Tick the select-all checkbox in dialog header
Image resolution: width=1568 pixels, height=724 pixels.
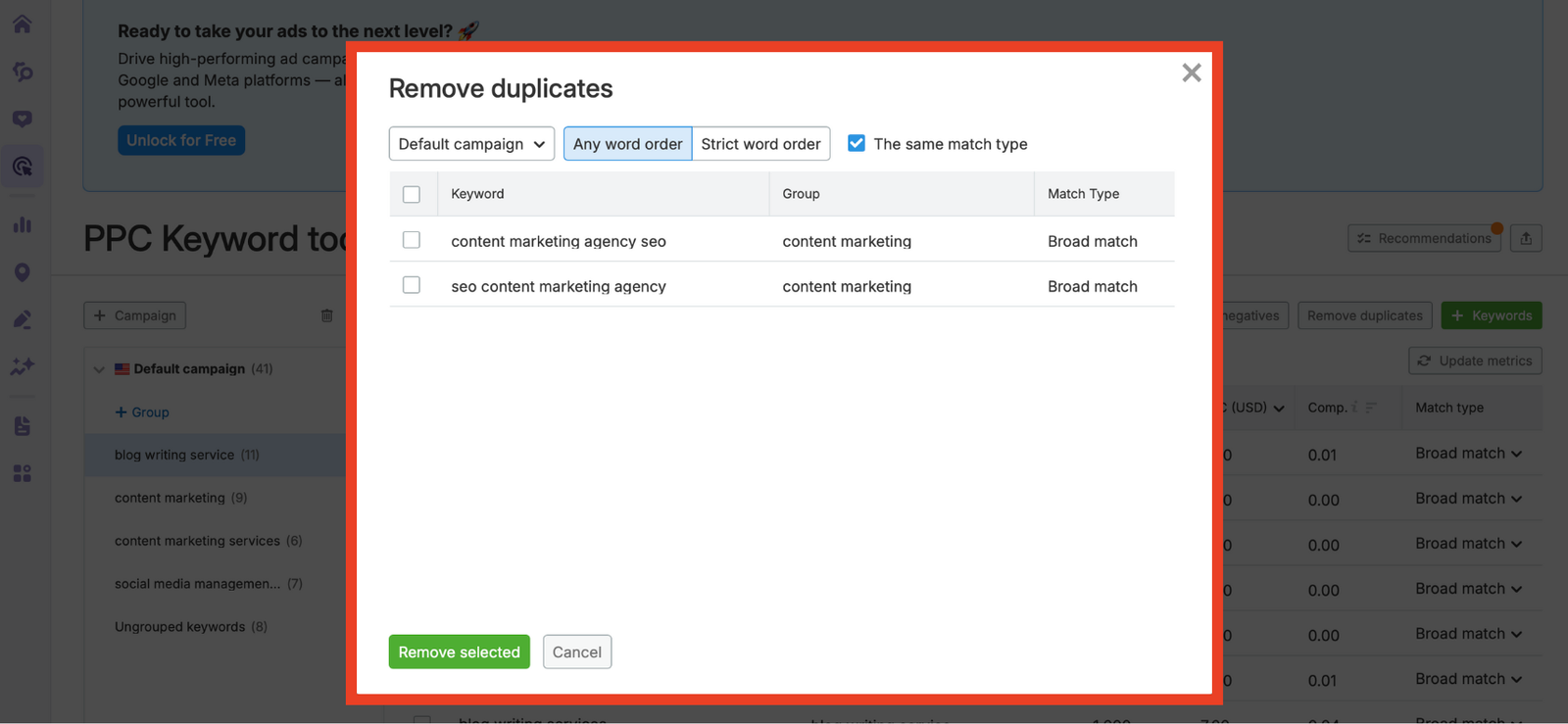pyautogui.click(x=412, y=194)
